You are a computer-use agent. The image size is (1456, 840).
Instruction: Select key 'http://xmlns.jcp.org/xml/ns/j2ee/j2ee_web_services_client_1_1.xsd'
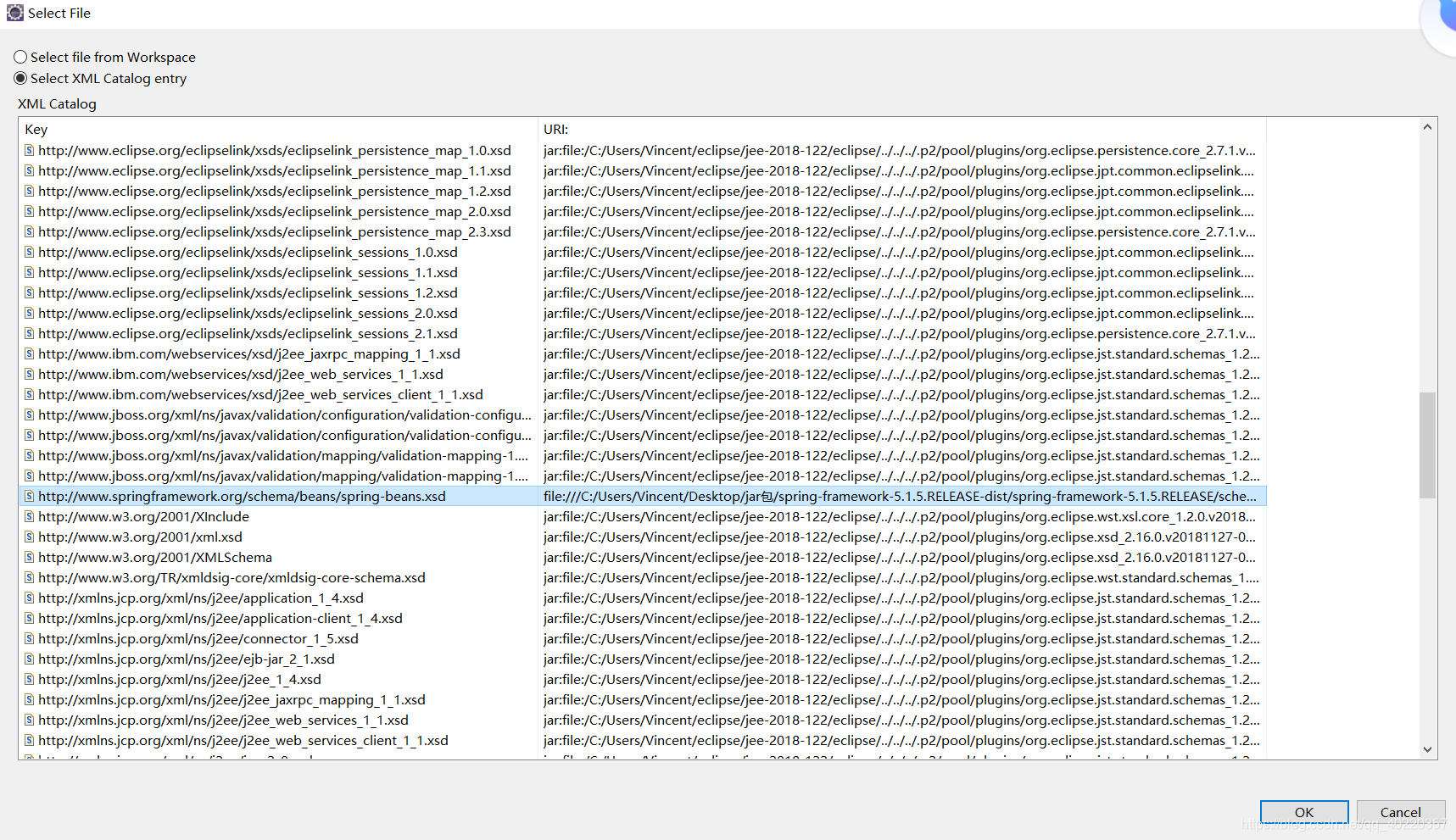pyautogui.click(x=243, y=741)
